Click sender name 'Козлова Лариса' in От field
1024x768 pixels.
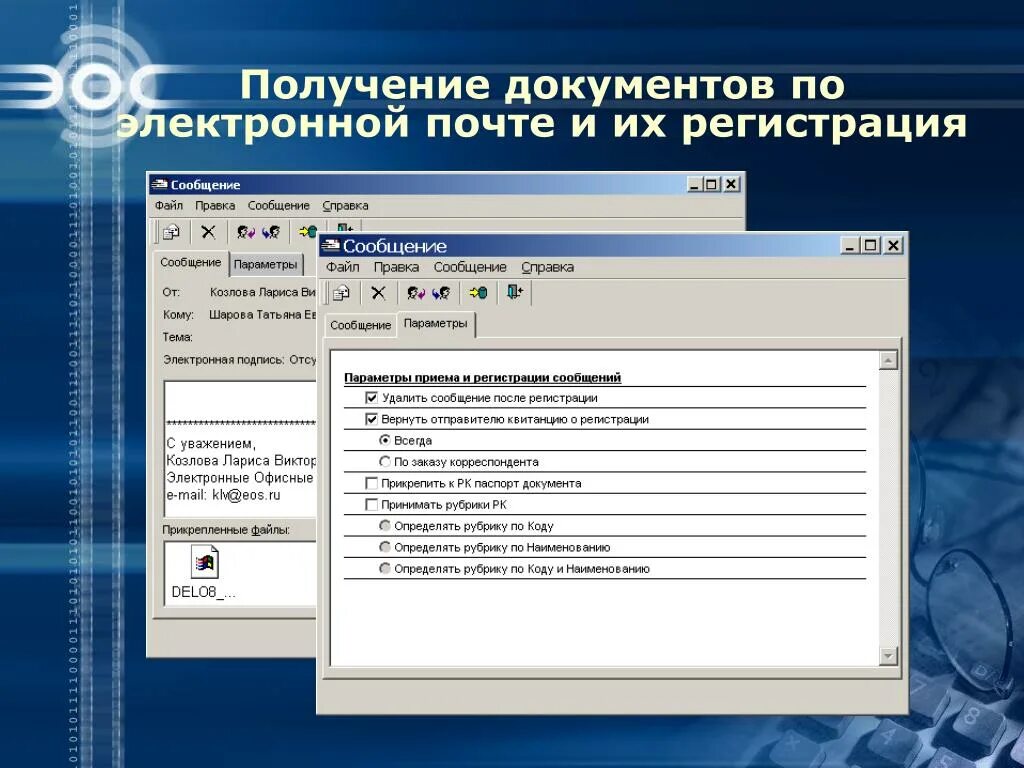pyautogui.click(x=263, y=293)
